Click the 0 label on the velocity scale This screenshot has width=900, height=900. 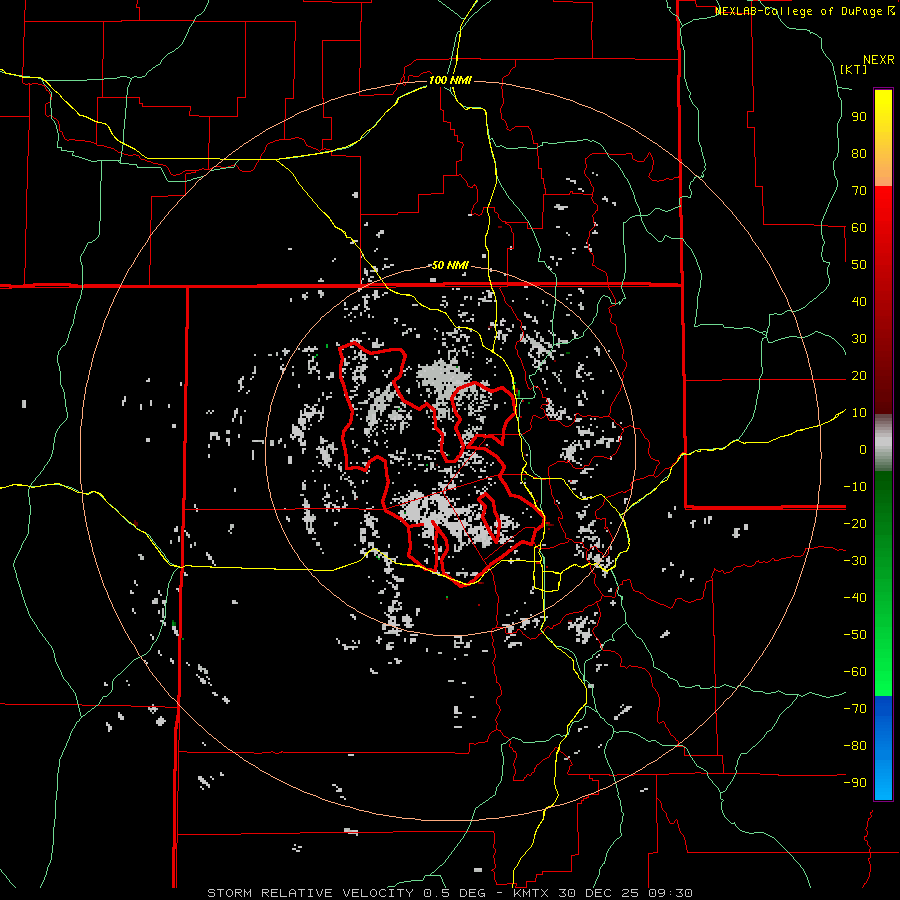click(x=861, y=449)
